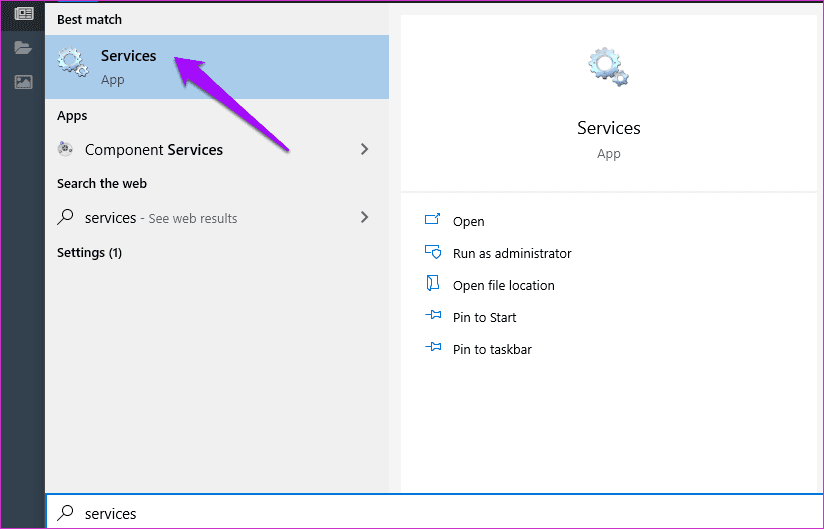Image resolution: width=824 pixels, height=529 pixels.
Task: Click the Pin to taskbar pin icon
Action: coord(433,347)
